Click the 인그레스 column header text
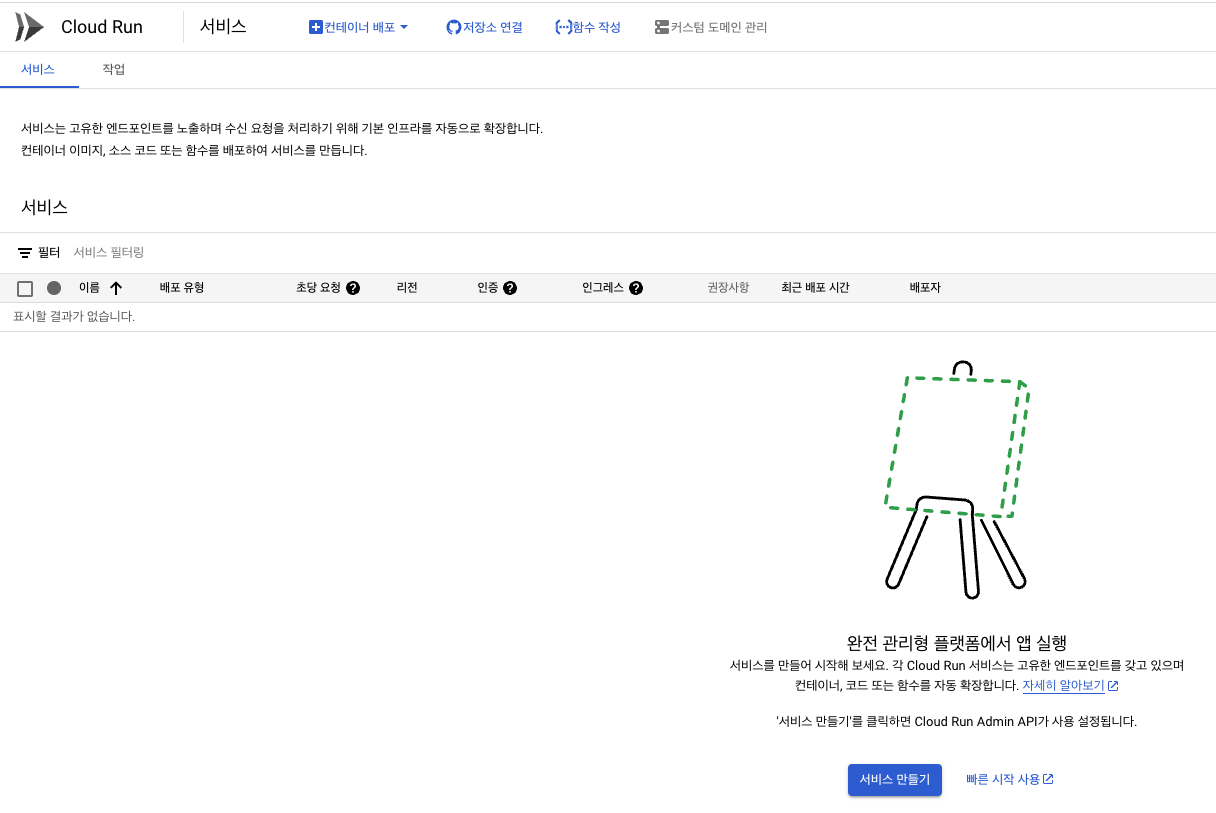Screen dimensions: 1216x813 point(603,288)
